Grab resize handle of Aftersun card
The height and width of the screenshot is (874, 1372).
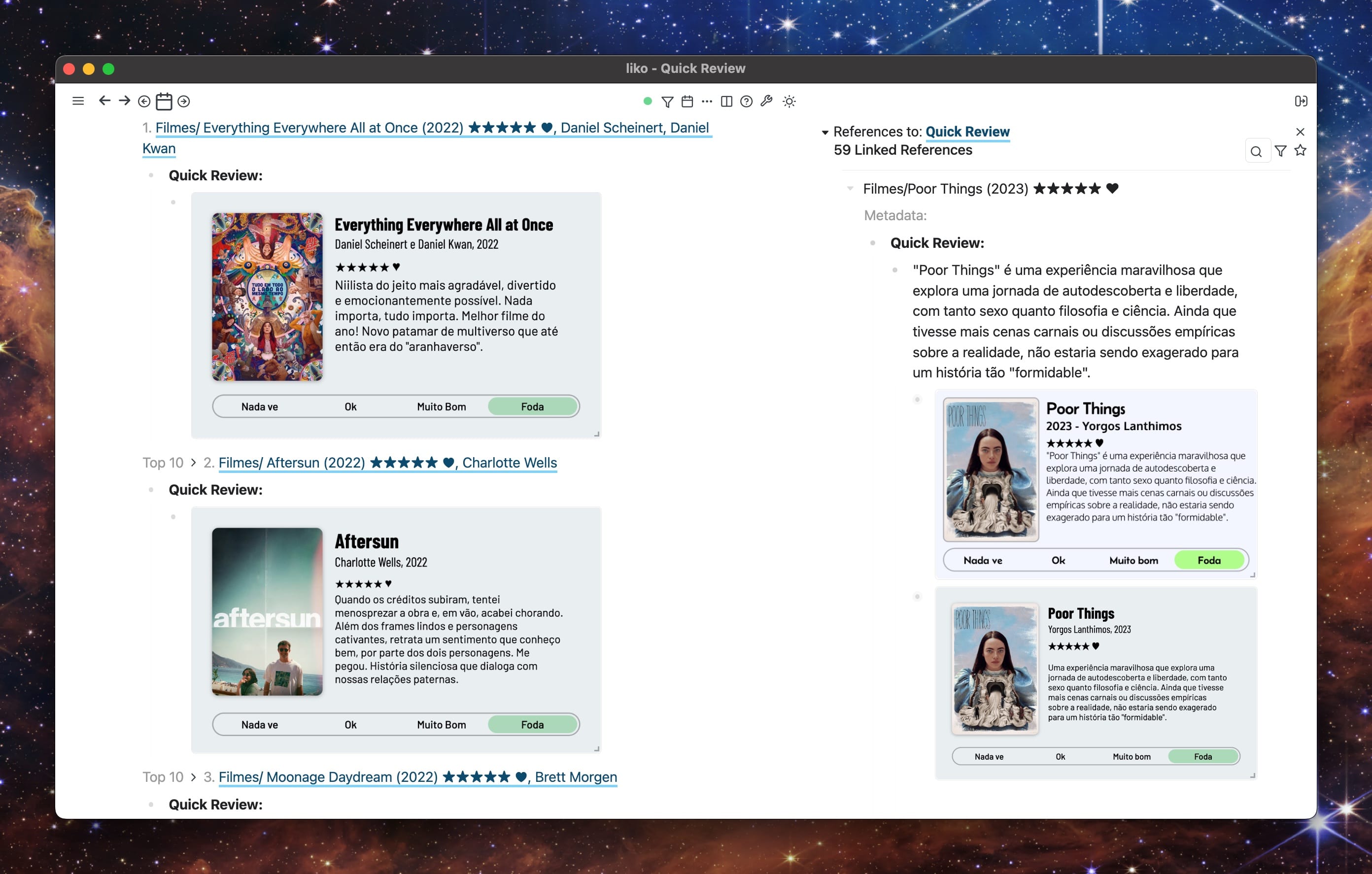click(596, 749)
